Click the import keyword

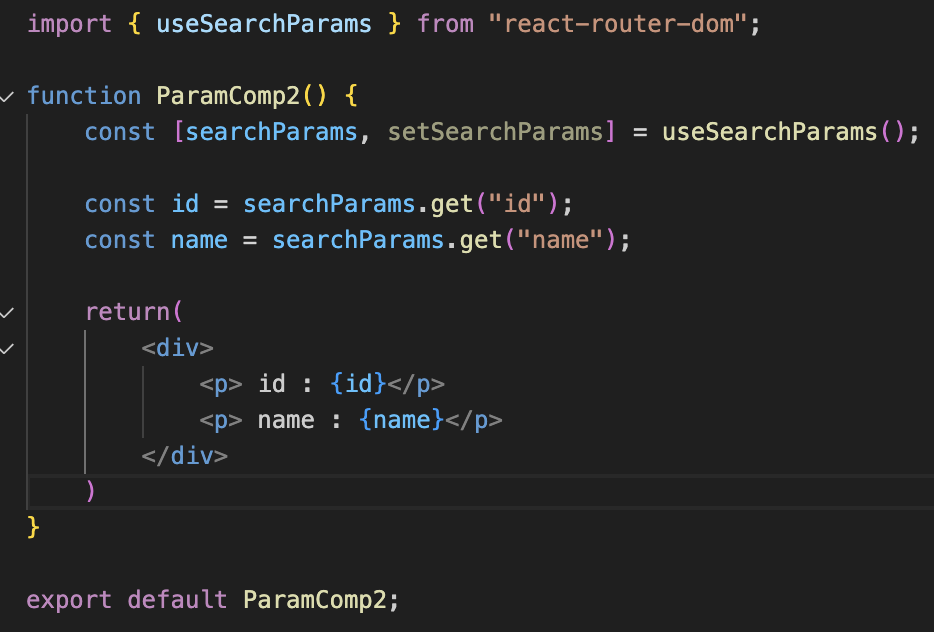pos(69,24)
